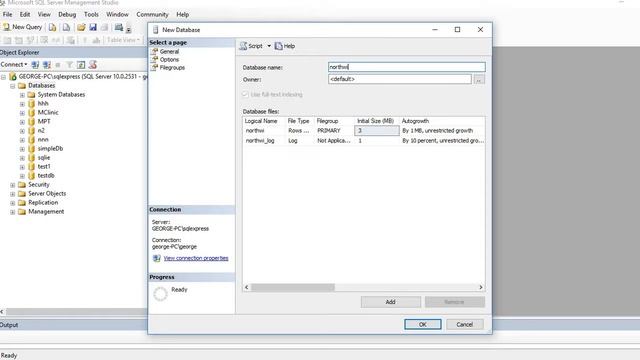Collapse the Databases folder node

13,86
